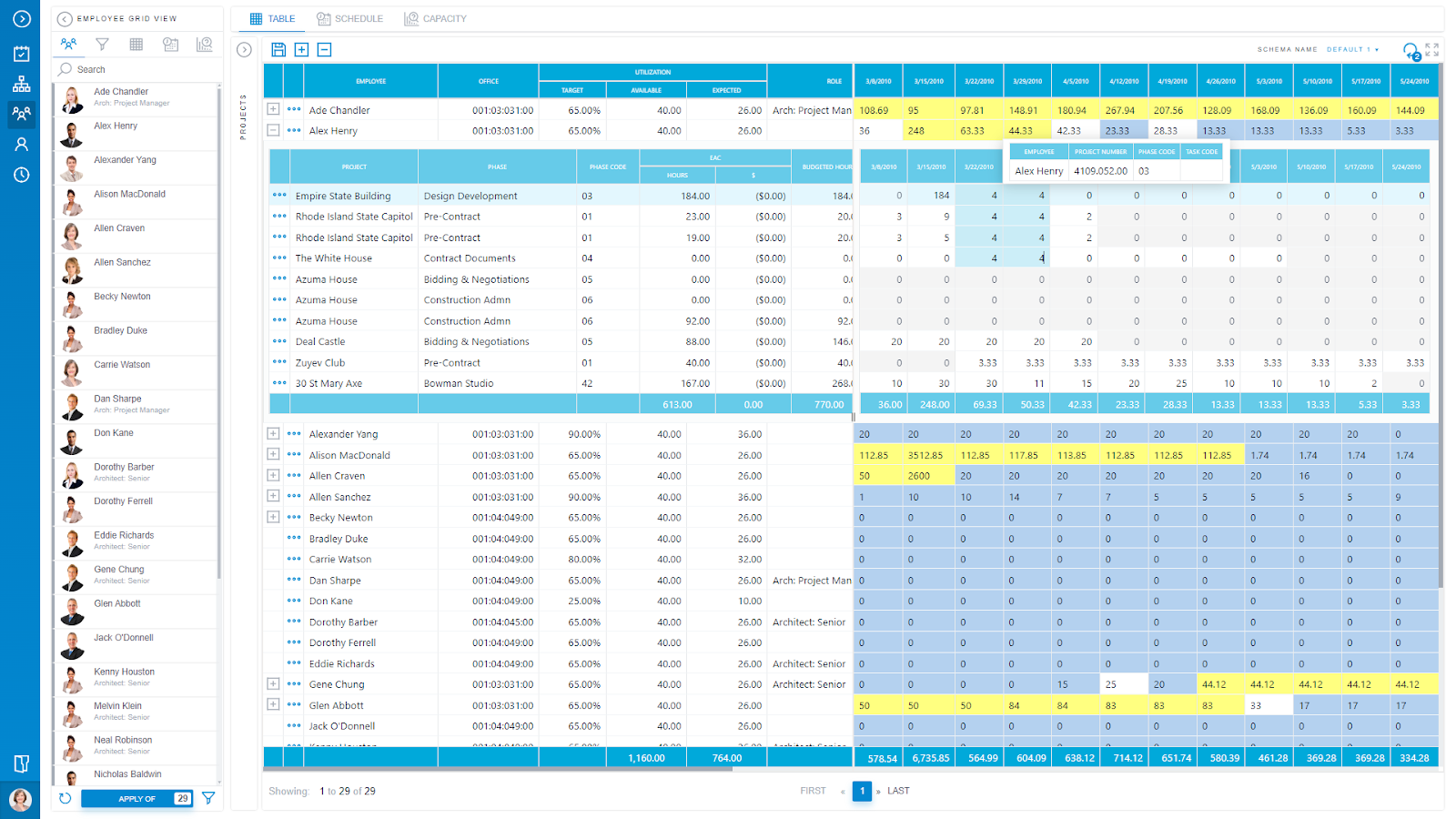Go to the LAST page of results
Viewport: 1456px width, 819px height.
pos(897,791)
